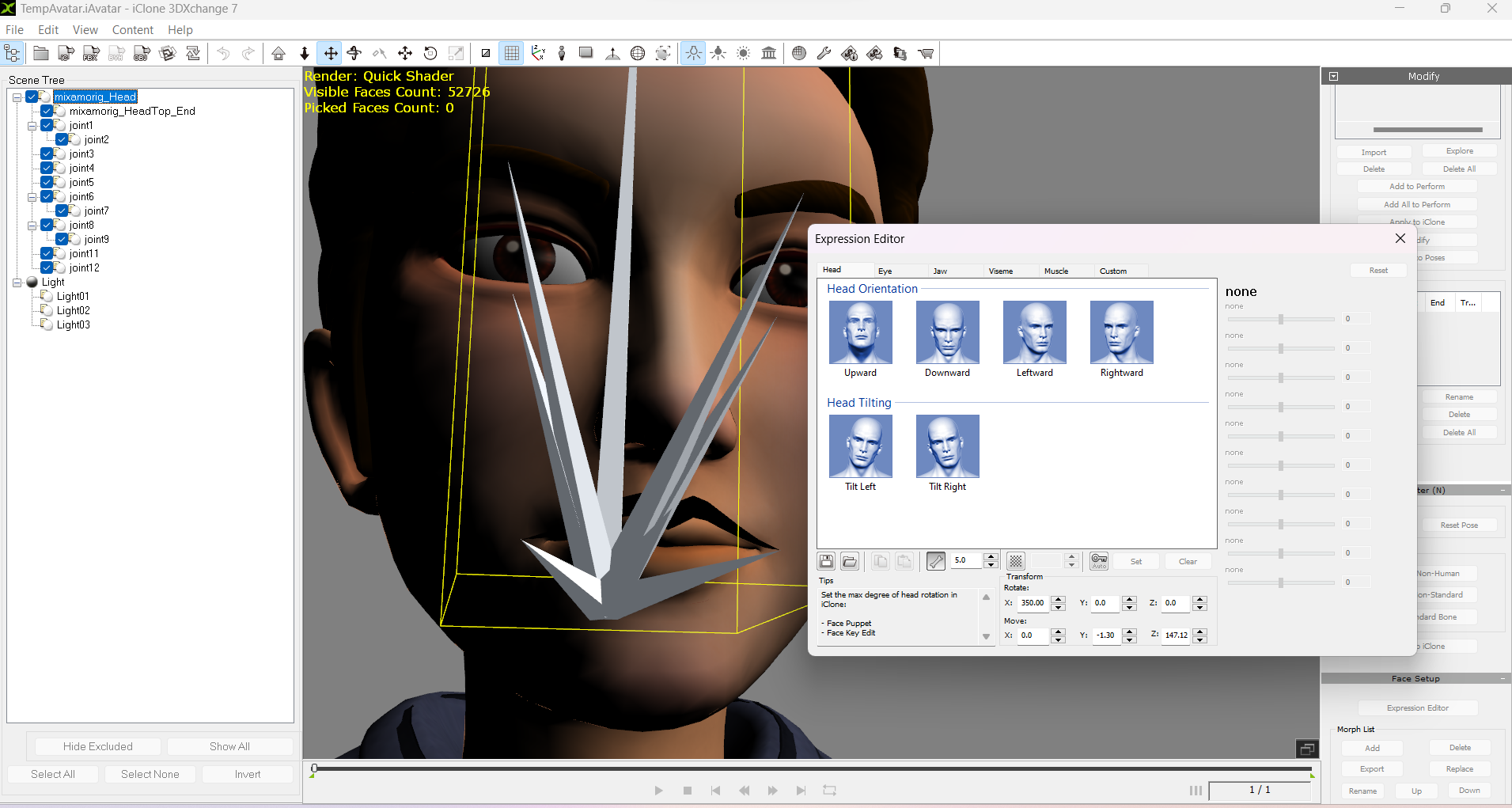The width and height of the screenshot is (1512, 808).
Task: Collapse the Light node in Scene Tree
Action: [17, 283]
